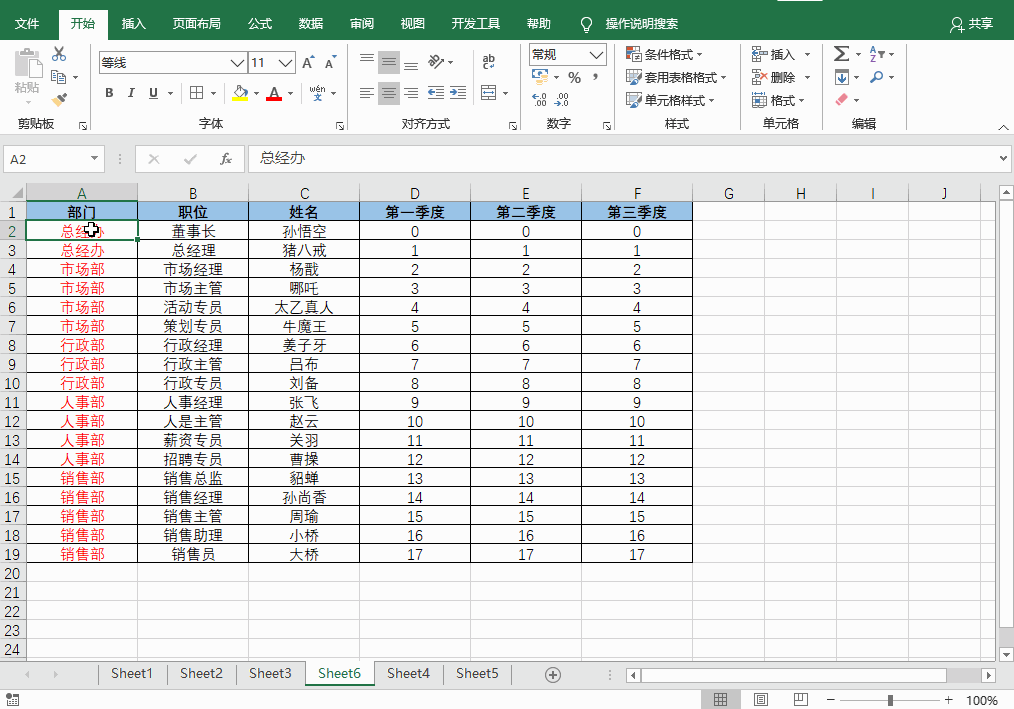Apply comma style number format
1014x709 pixels.
point(595,78)
